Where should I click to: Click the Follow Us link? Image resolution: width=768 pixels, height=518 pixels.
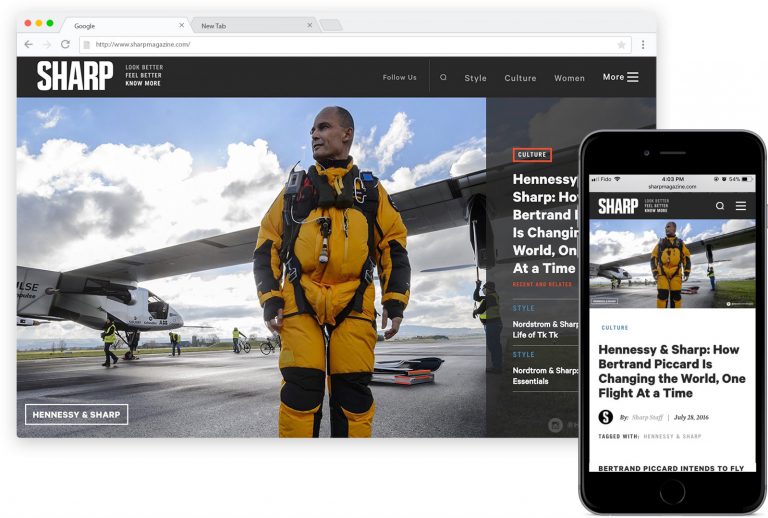pyautogui.click(x=399, y=77)
